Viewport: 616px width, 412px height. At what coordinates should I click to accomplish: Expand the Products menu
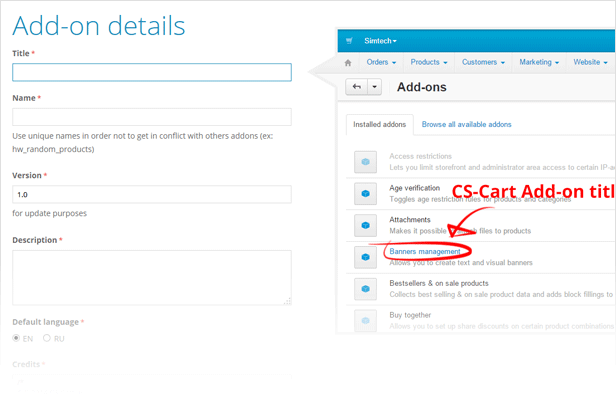(428, 62)
